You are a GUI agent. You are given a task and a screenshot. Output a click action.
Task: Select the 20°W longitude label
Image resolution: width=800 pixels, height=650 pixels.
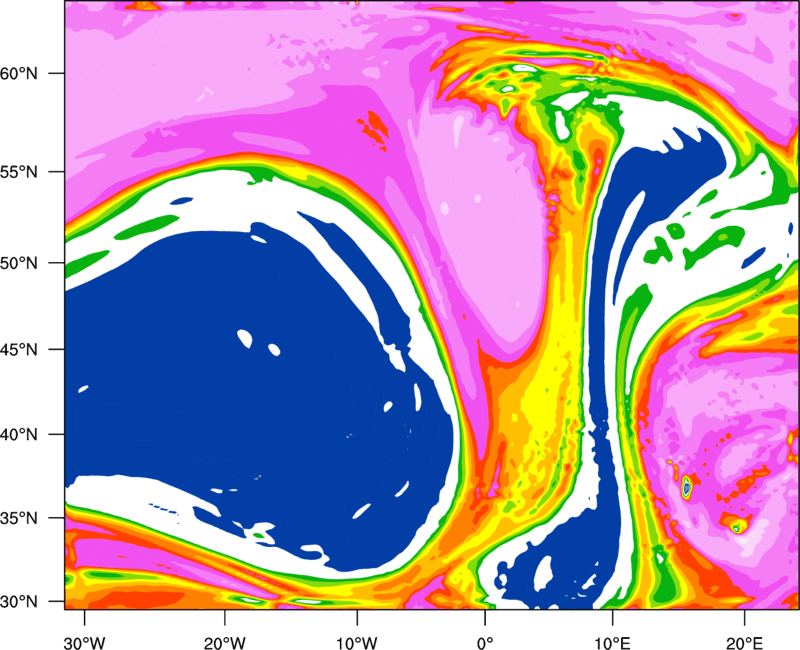coord(224,643)
